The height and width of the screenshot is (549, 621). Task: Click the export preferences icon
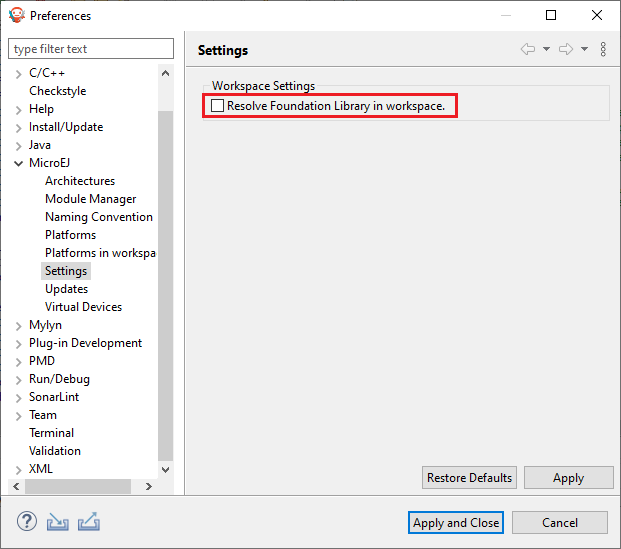tap(89, 522)
